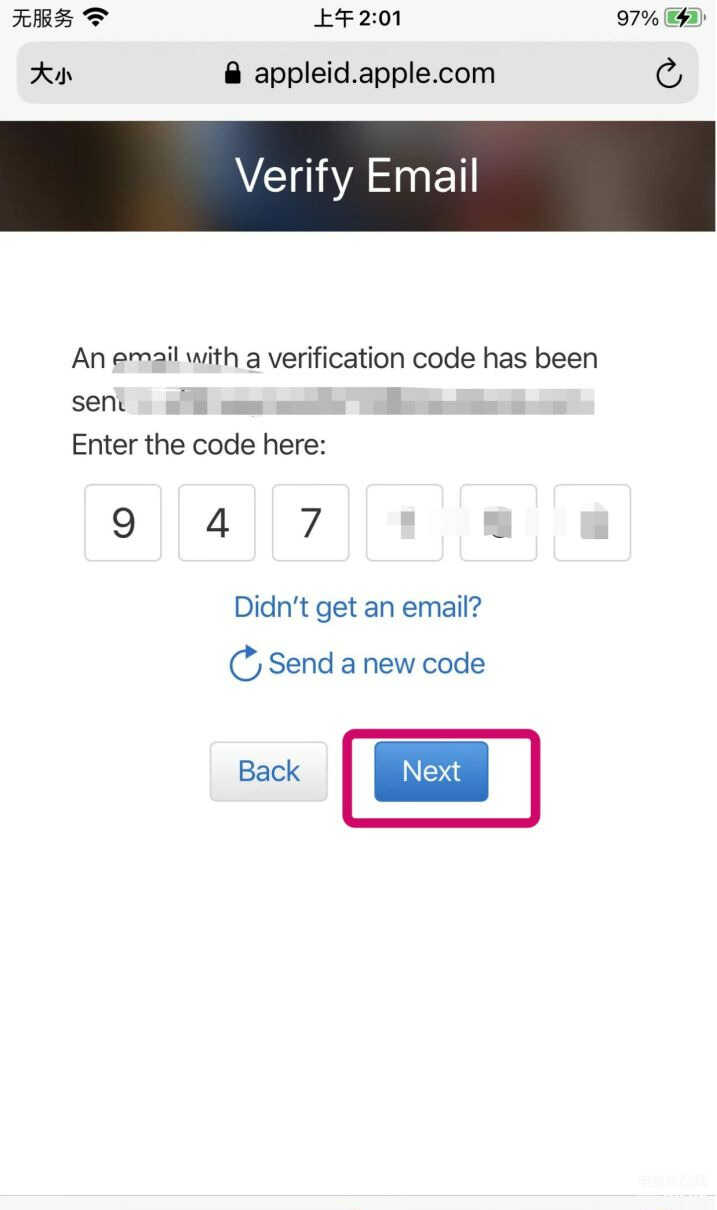Tap the 上午 2:01 clock in status bar

pyautogui.click(x=358, y=17)
